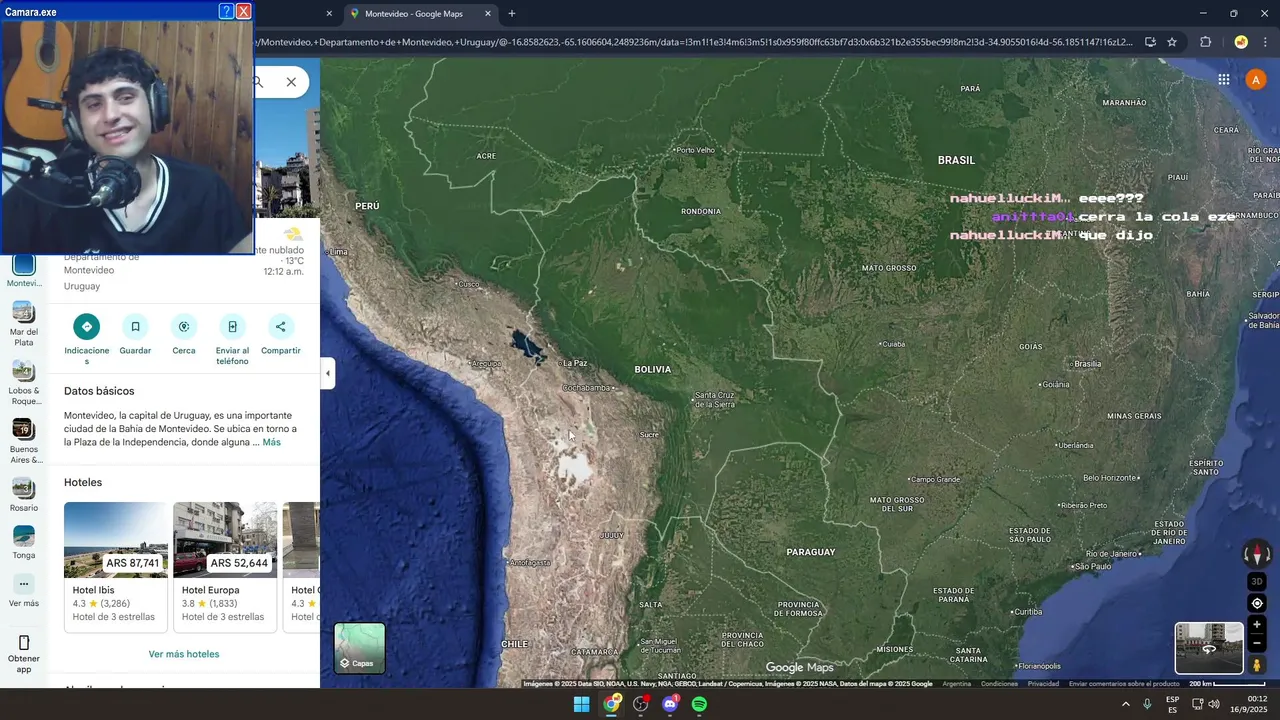Open the Lobos & Roque recent search

(x=24, y=383)
